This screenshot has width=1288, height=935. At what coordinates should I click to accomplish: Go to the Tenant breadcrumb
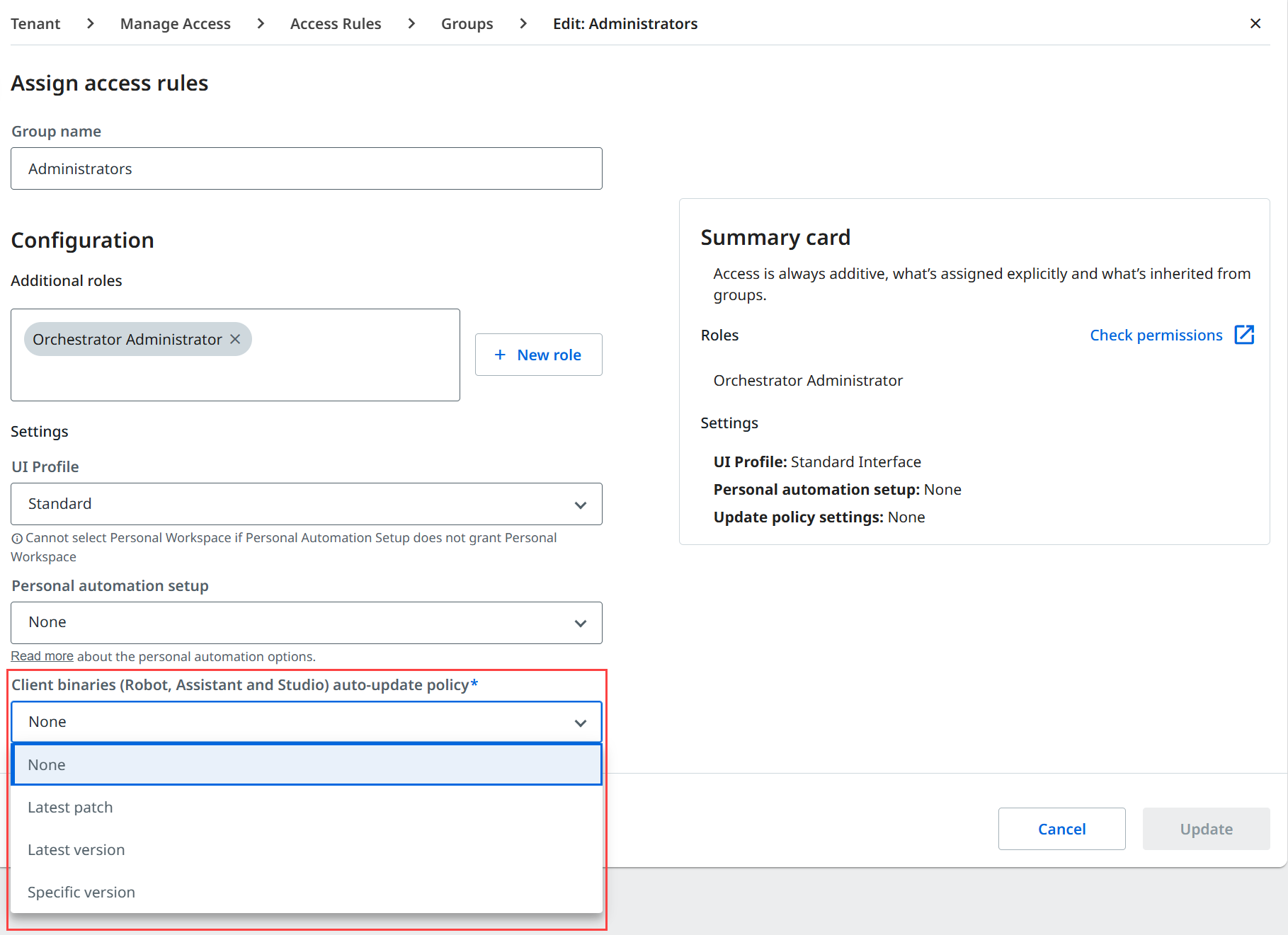[35, 23]
